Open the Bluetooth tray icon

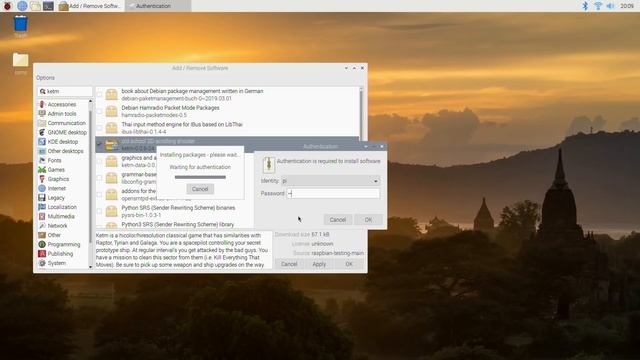point(585,6)
